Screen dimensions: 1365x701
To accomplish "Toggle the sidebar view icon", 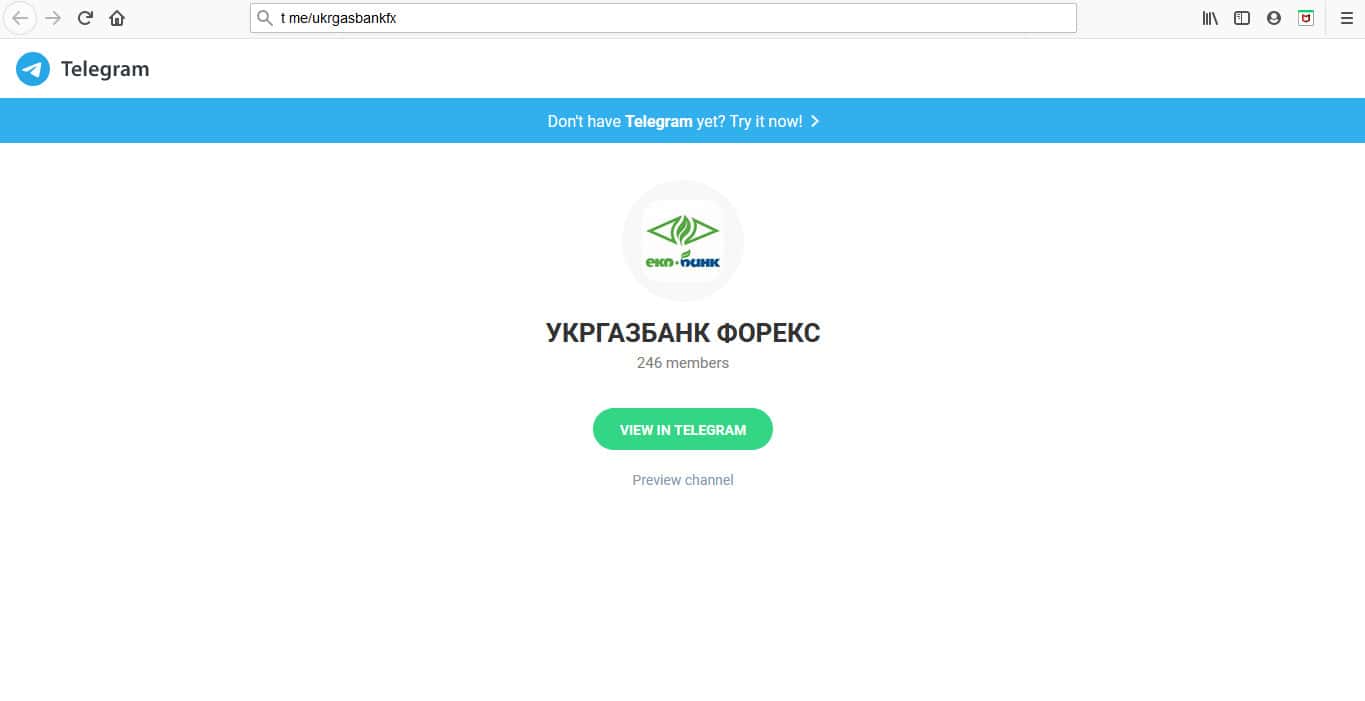I will tap(1242, 18).
